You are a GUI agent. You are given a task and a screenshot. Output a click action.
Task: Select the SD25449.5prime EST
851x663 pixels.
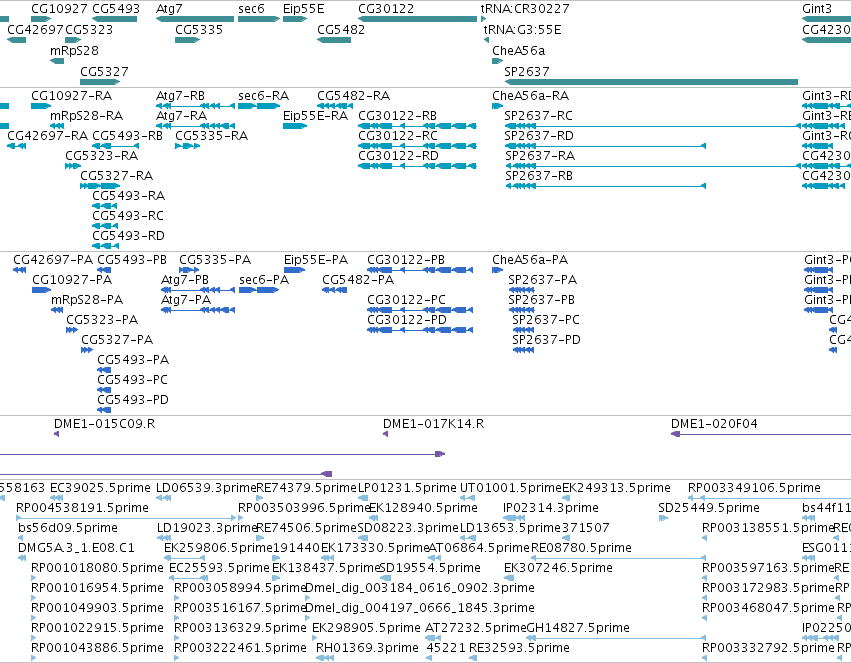click(663, 518)
